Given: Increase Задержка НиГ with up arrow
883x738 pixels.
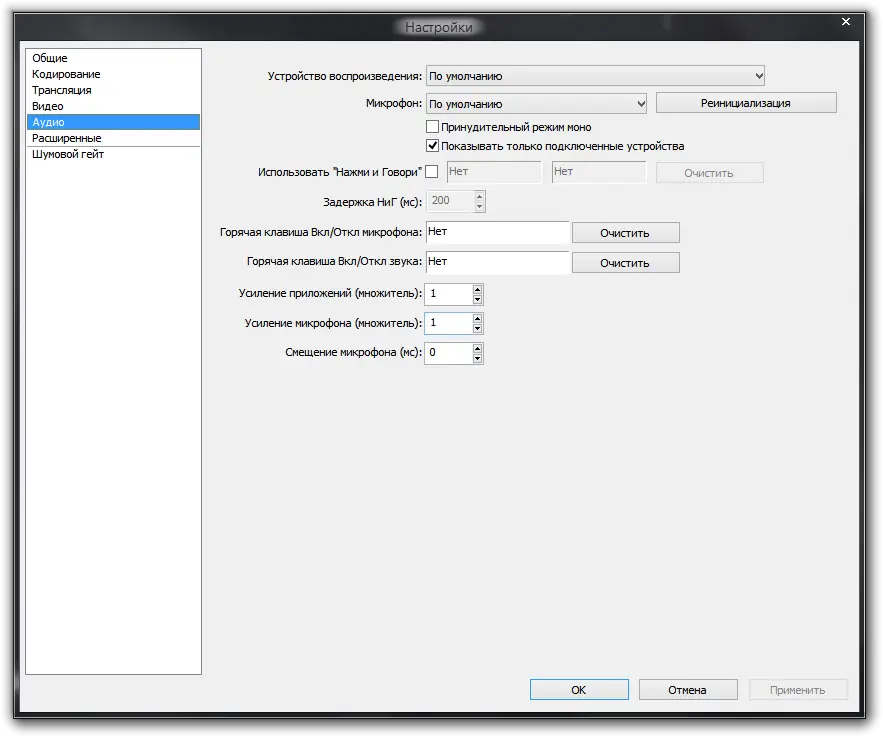Looking at the screenshot, I should [x=479, y=196].
